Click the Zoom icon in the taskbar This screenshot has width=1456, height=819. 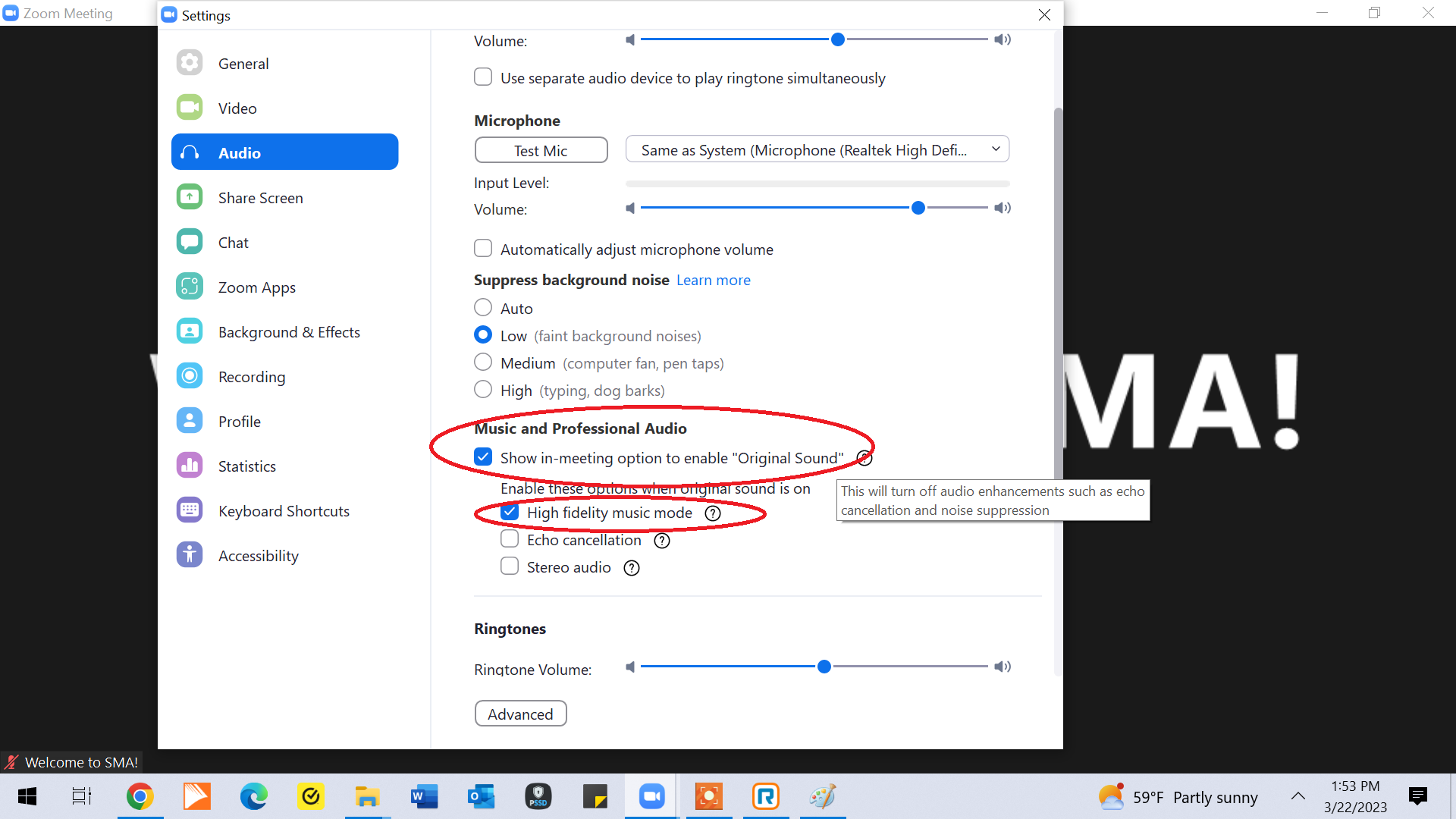(x=652, y=796)
